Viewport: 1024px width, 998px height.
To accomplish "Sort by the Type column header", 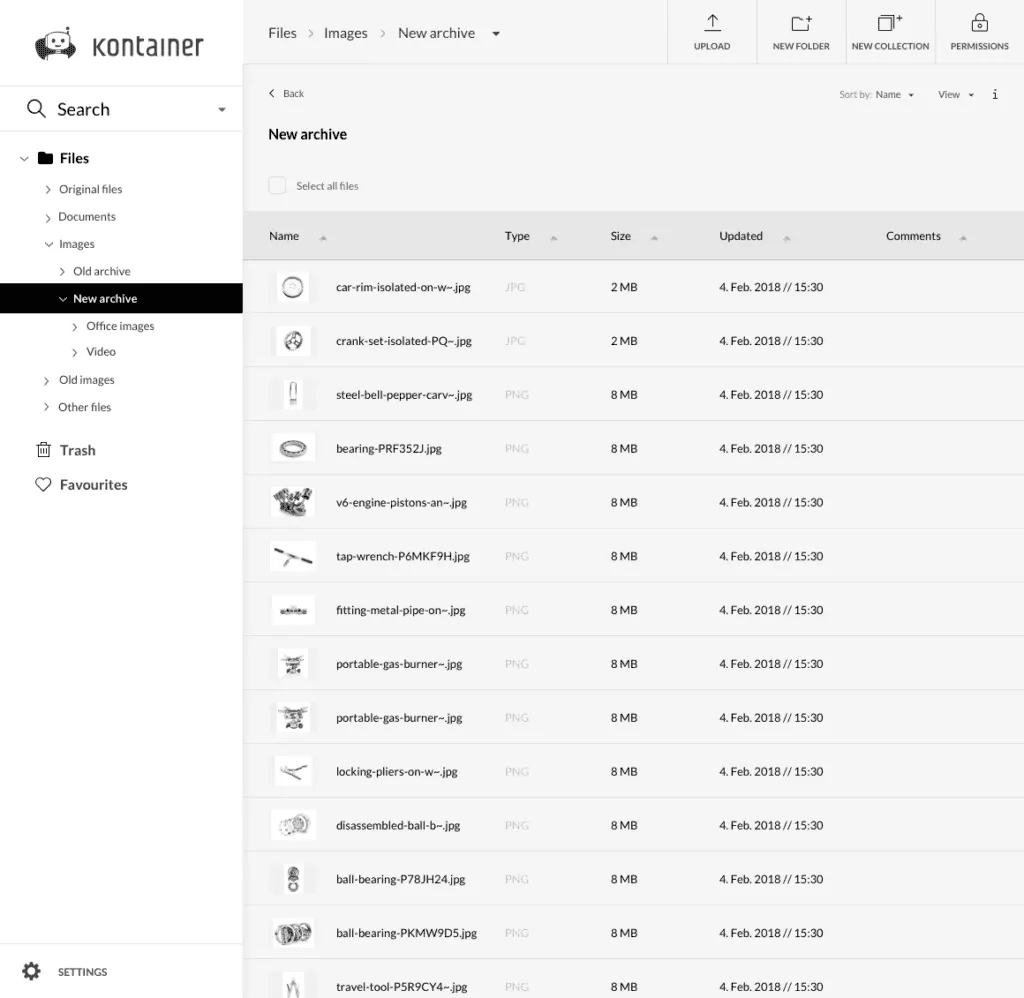I will point(530,236).
